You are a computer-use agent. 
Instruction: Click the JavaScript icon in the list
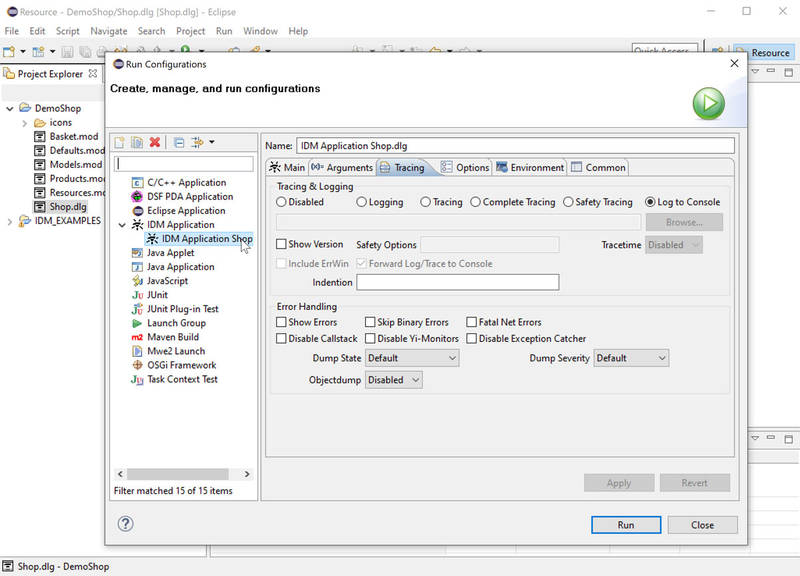[137, 281]
